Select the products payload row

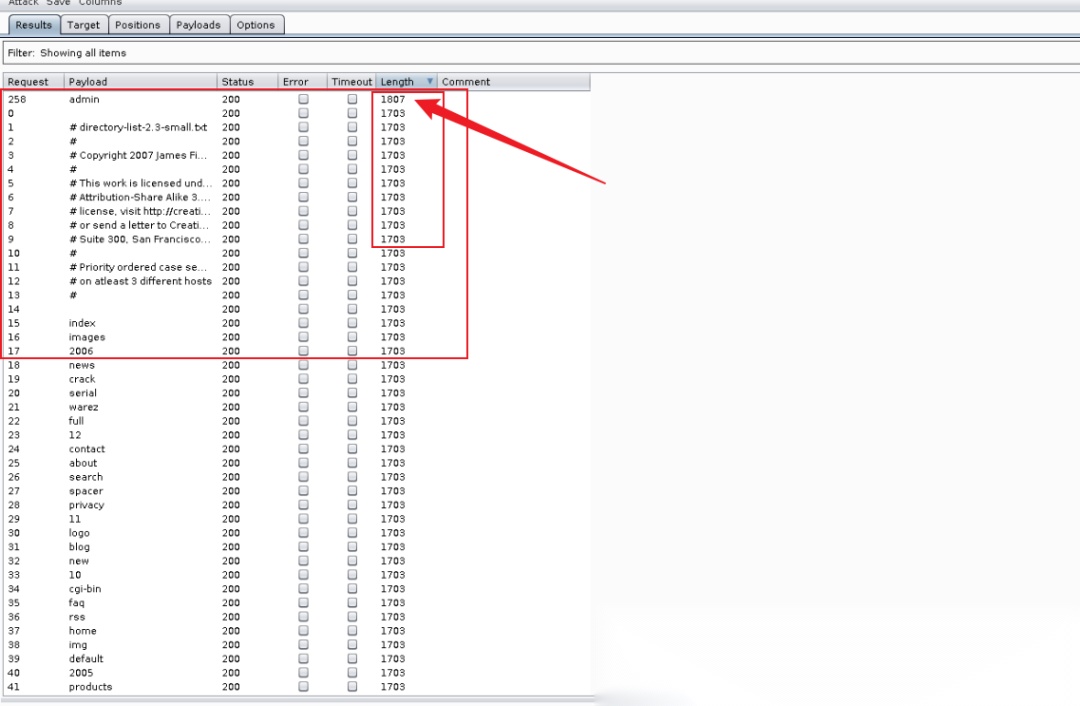(x=297, y=687)
